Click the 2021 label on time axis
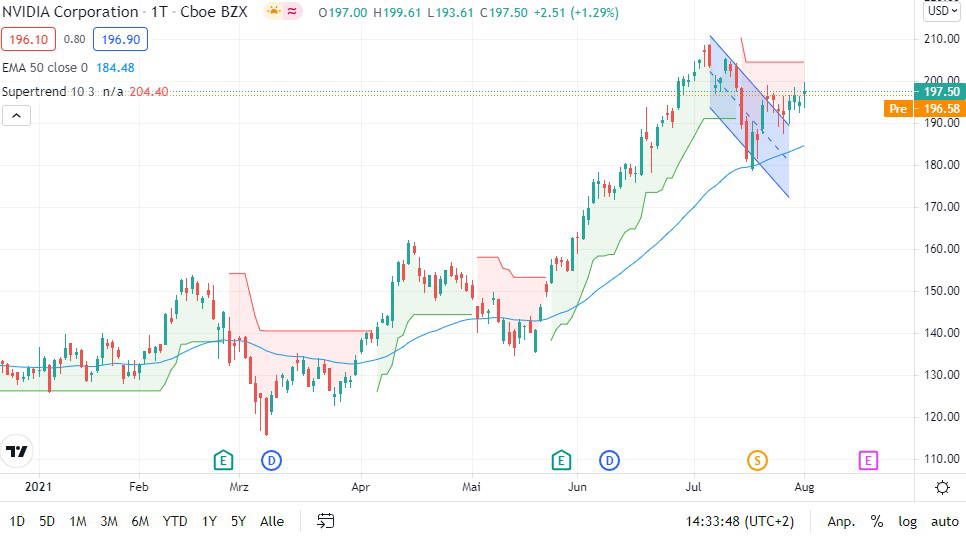The height and width of the screenshot is (536, 966). tap(38, 487)
